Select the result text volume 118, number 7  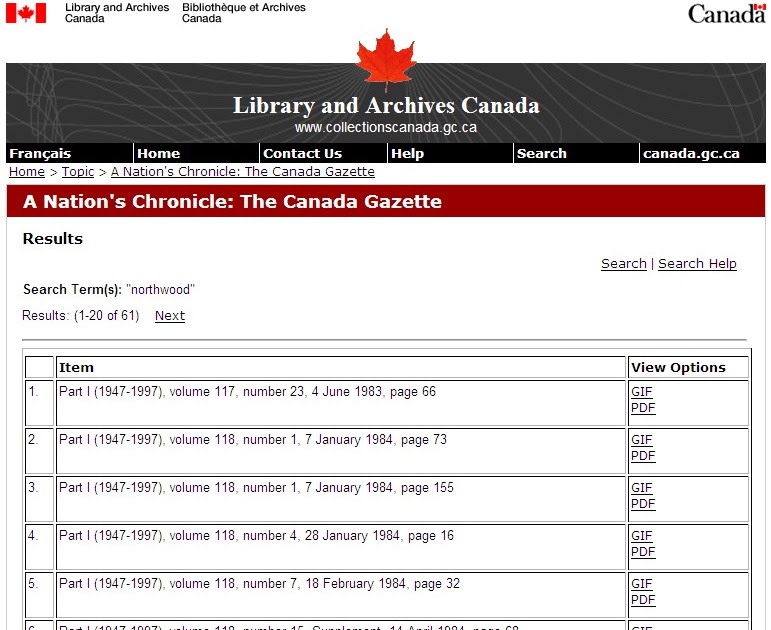233,583
